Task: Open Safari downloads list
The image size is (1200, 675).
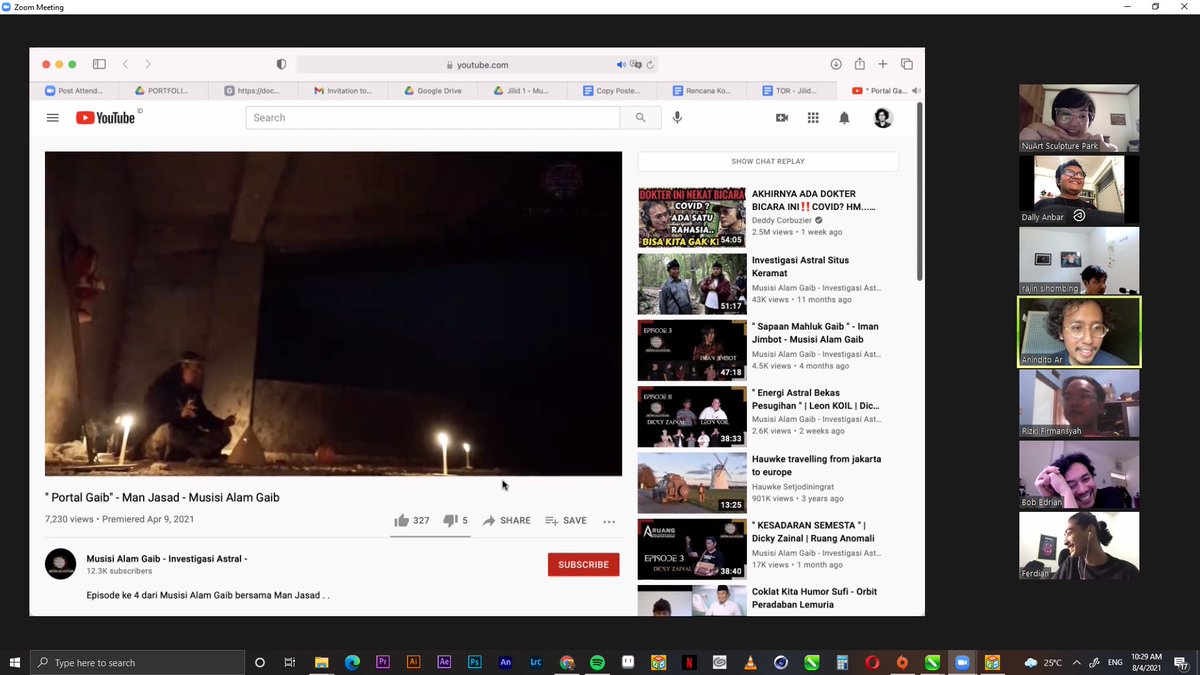Action: (x=836, y=64)
